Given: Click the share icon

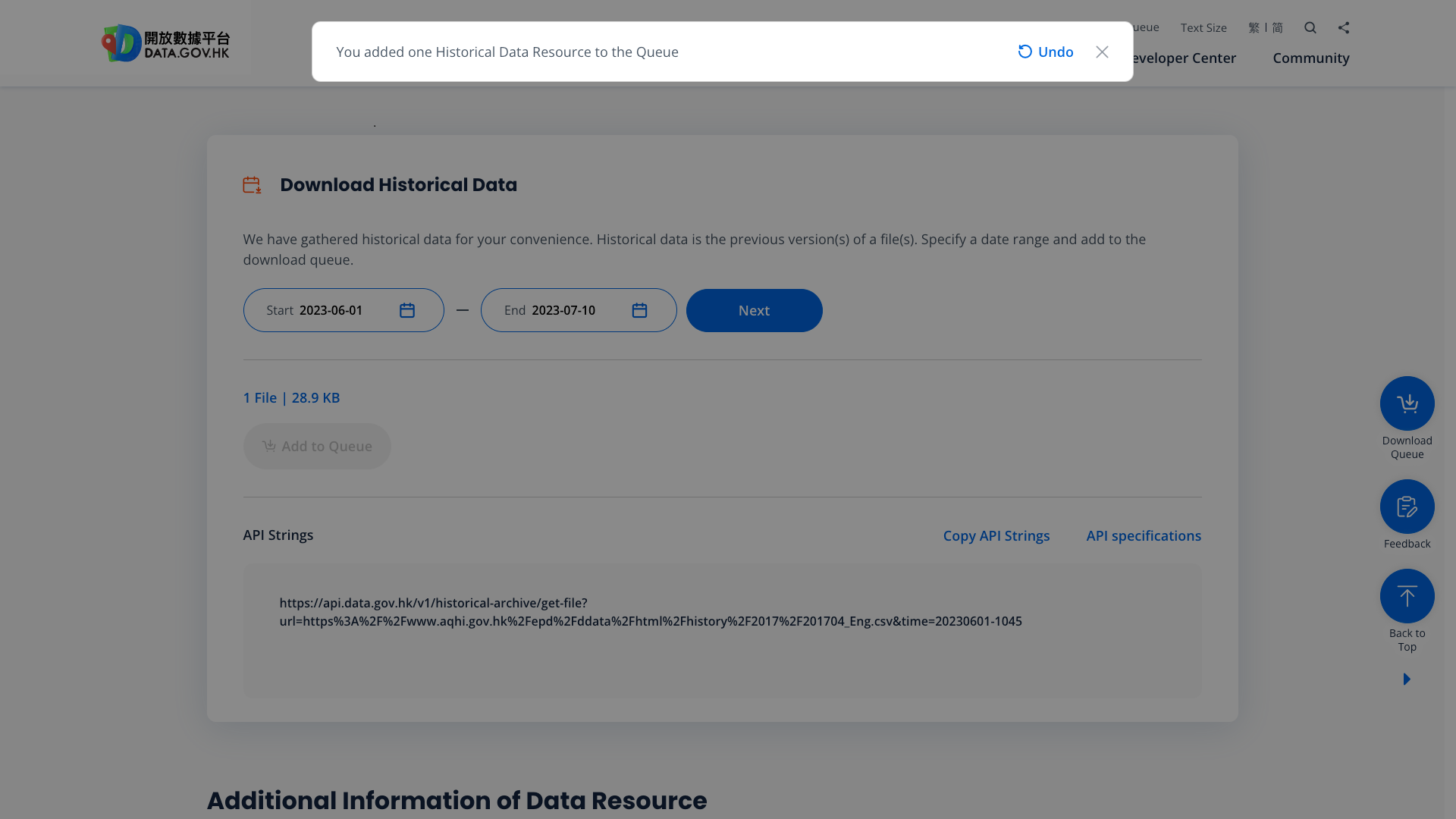Looking at the screenshot, I should pyautogui.click(x=1344, y=27).
